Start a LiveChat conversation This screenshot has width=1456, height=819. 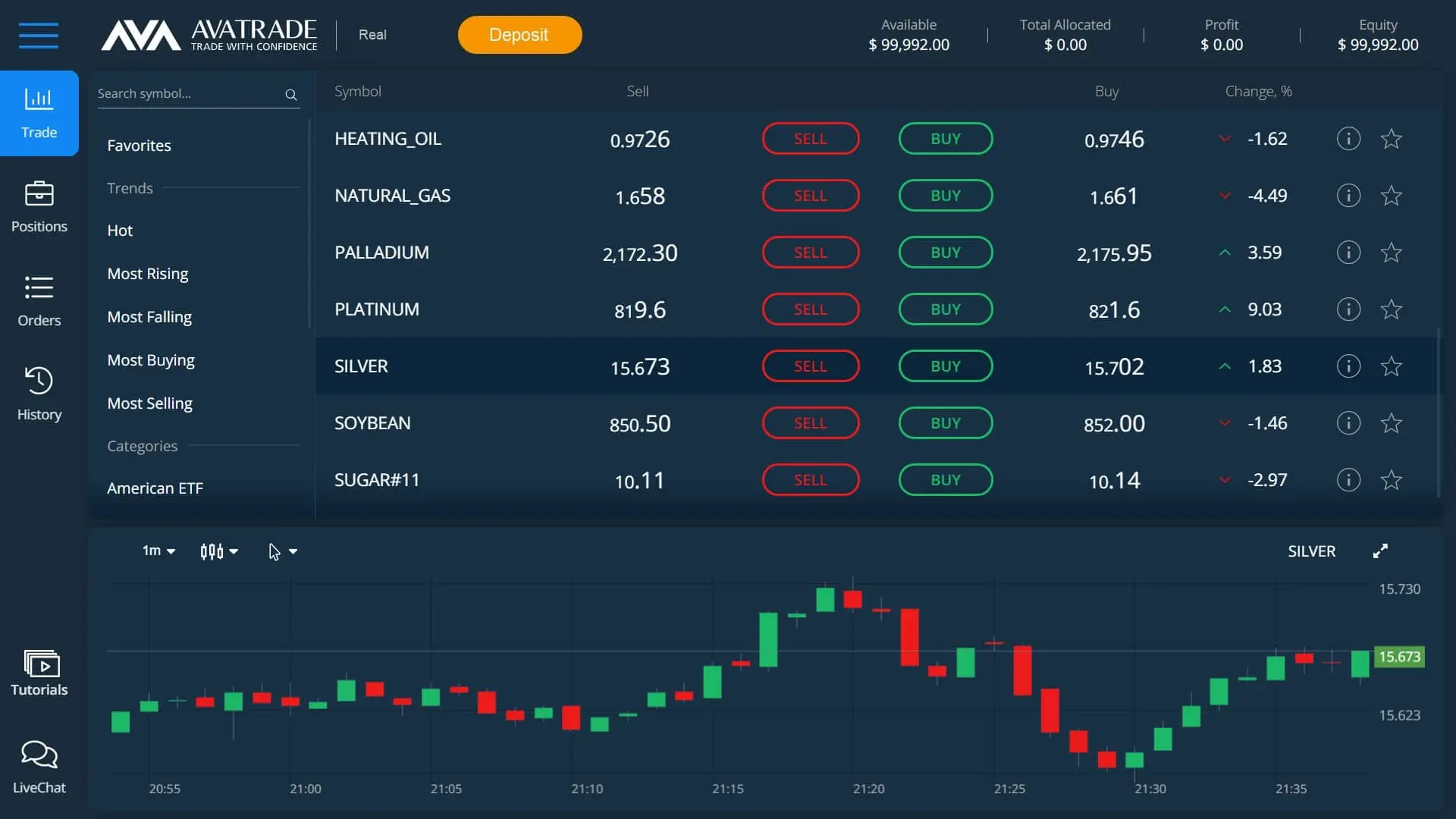pos(39,766)
